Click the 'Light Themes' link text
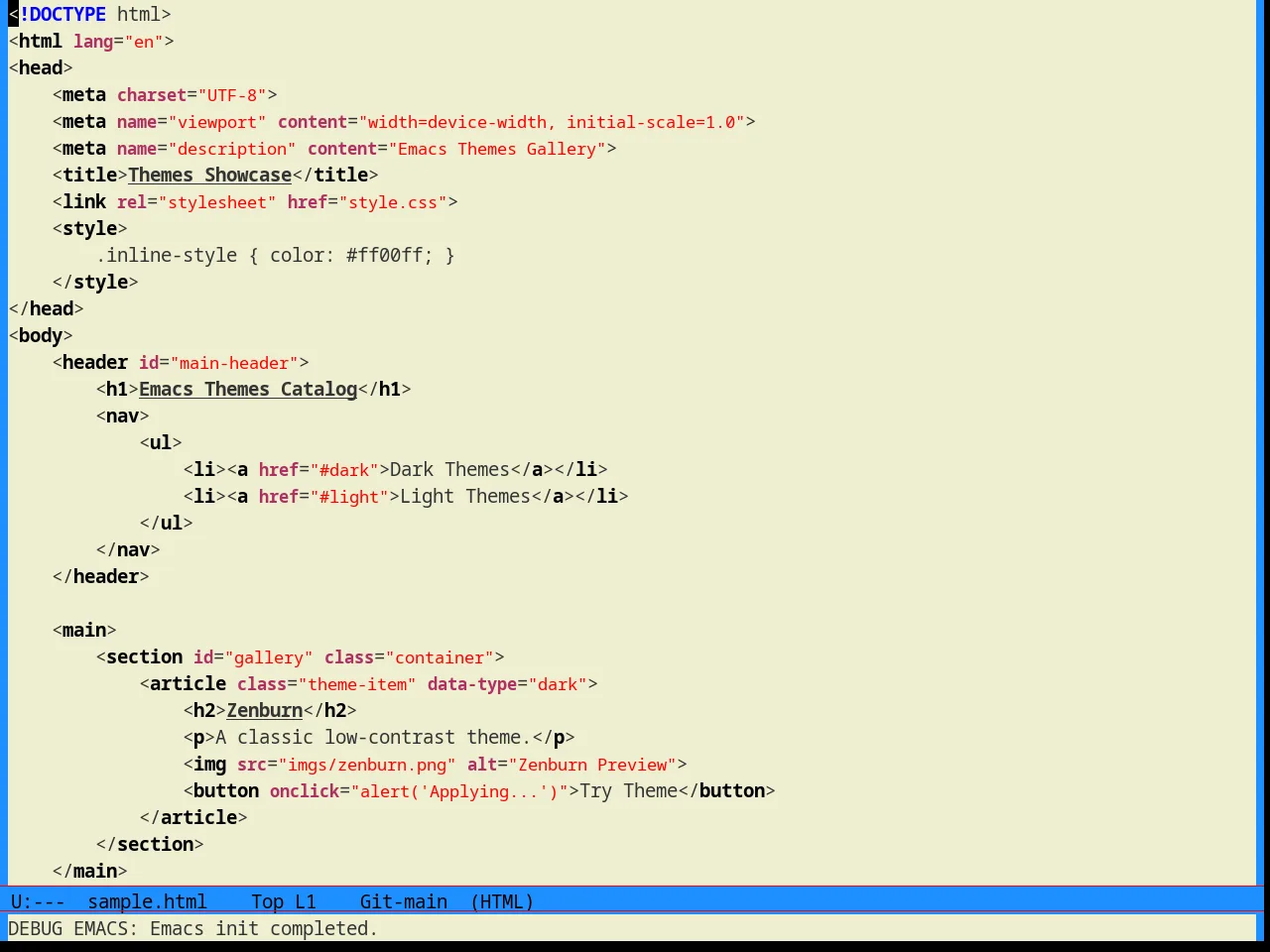This screenshot has height=952, width=1270. (x=465, y=496)
